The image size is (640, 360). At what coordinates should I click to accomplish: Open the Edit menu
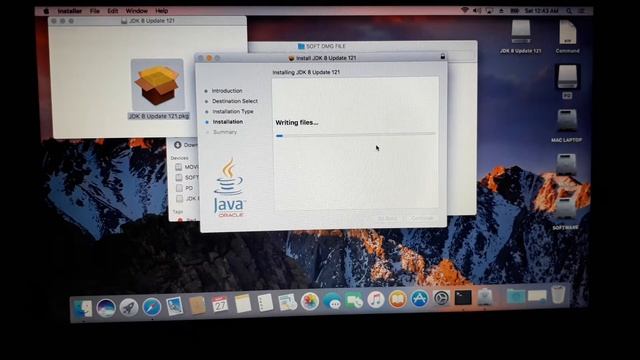pos(113,11)
